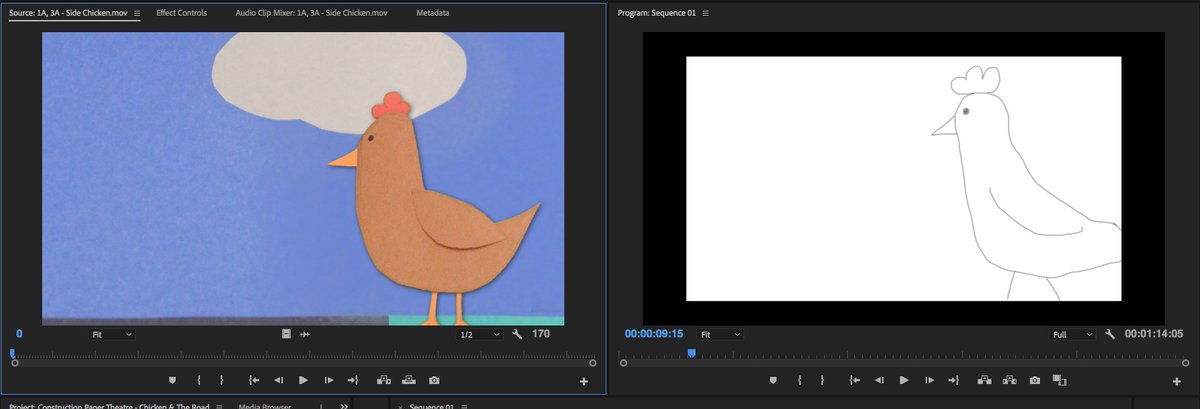Image resolution: width=1200 pixels, height=409 pixels.
Task: Select the Source: 1A, 3A - Side Chicken.mov tab
Action: point(68,14)
